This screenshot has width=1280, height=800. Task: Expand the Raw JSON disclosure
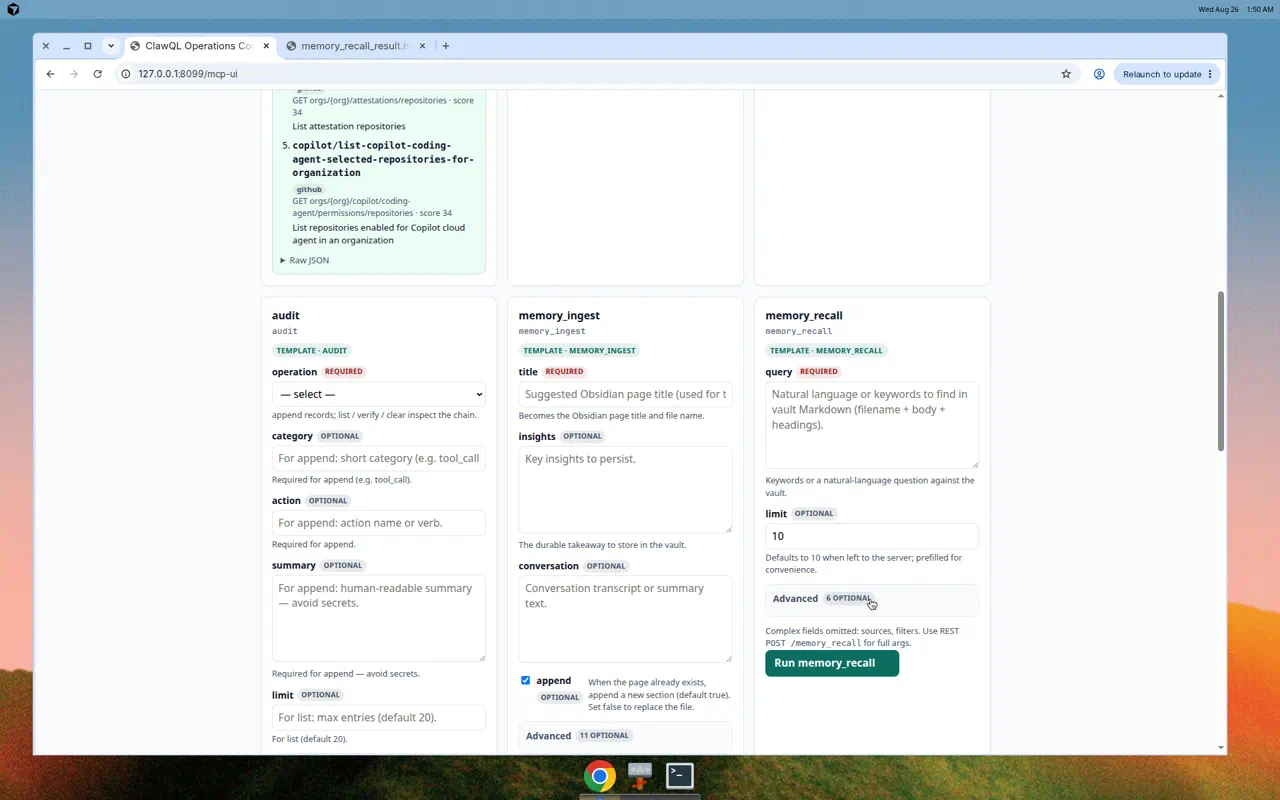304,260
